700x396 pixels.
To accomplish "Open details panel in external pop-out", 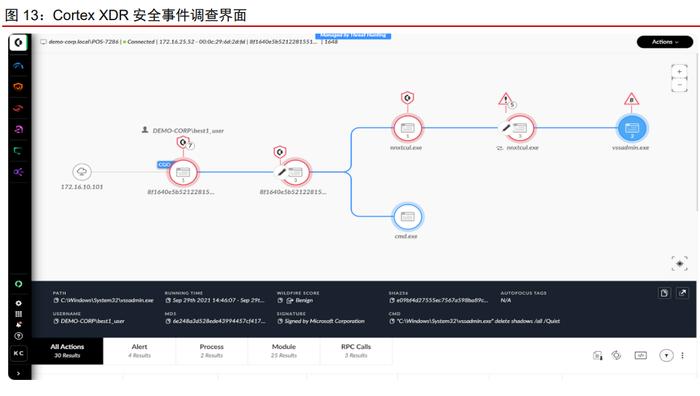I will [x=683, y=293].
